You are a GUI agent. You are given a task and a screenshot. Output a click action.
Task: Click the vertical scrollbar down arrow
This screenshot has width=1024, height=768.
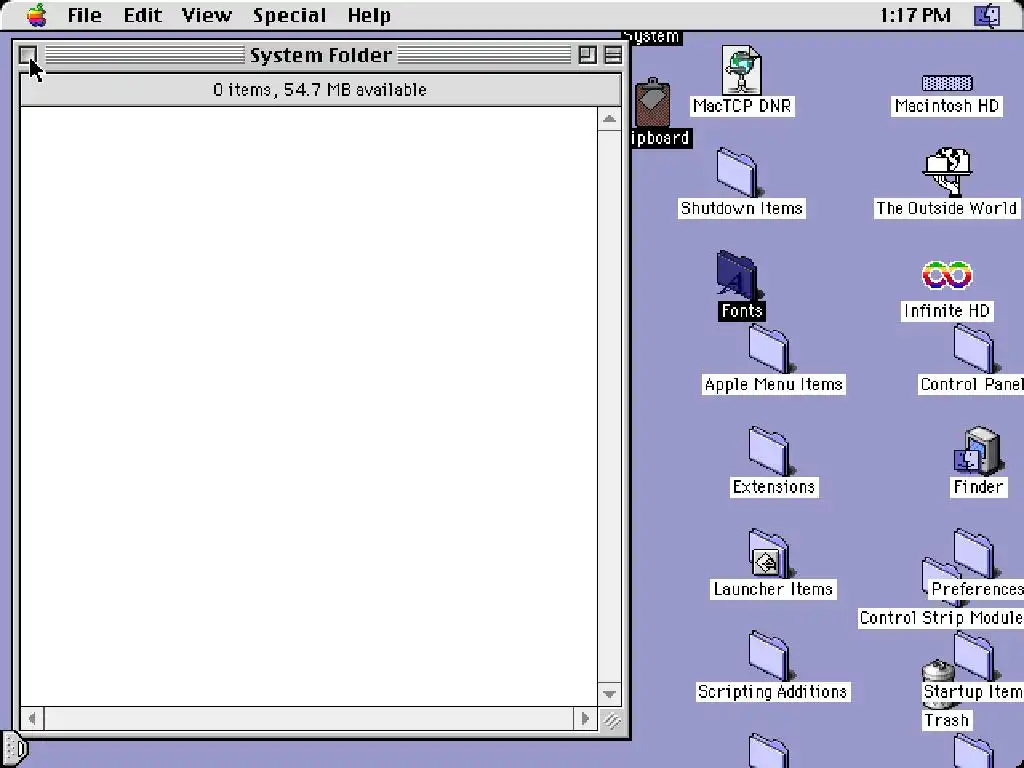pyautogui.click(x=609, y=694)
